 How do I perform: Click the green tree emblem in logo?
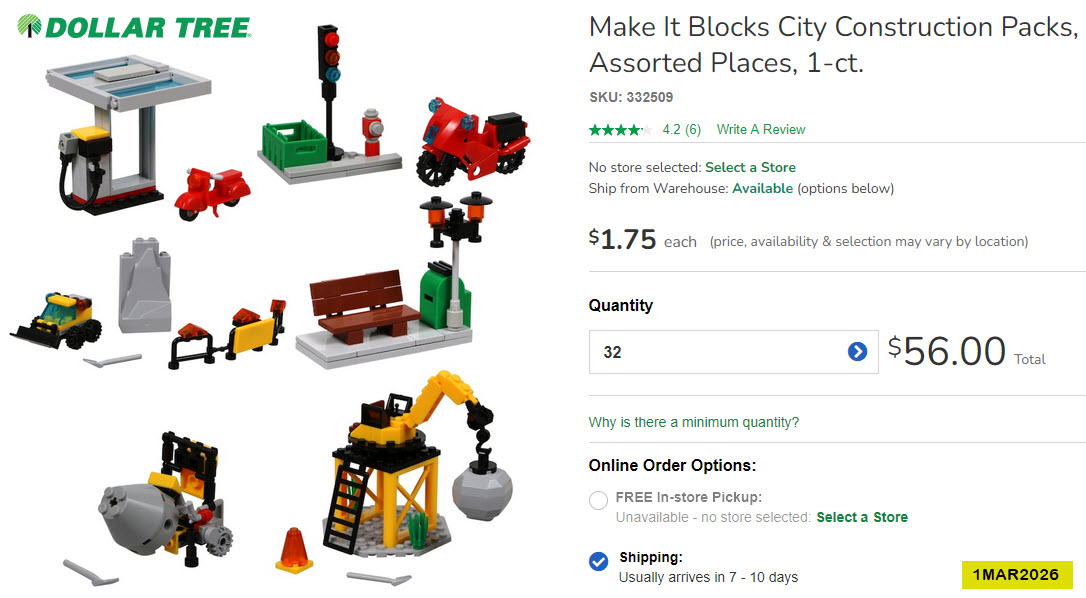(29, 26)
